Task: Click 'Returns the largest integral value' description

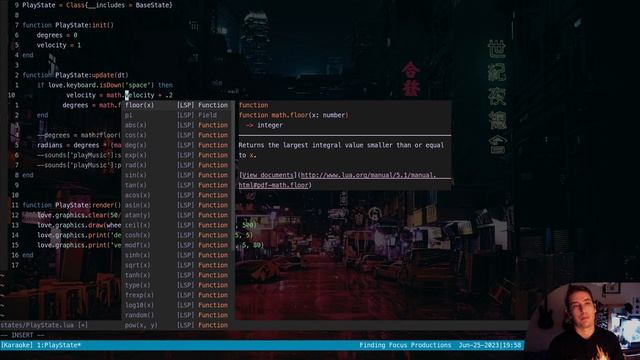Action: [x=341, y=150]
